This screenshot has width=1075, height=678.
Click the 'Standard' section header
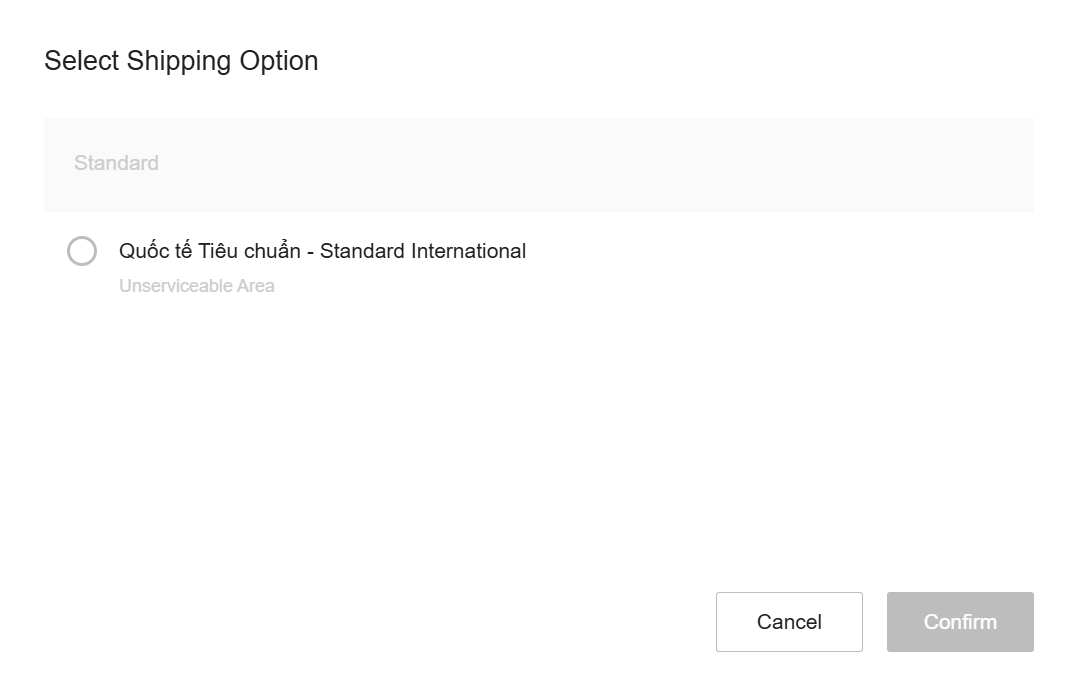117,163
